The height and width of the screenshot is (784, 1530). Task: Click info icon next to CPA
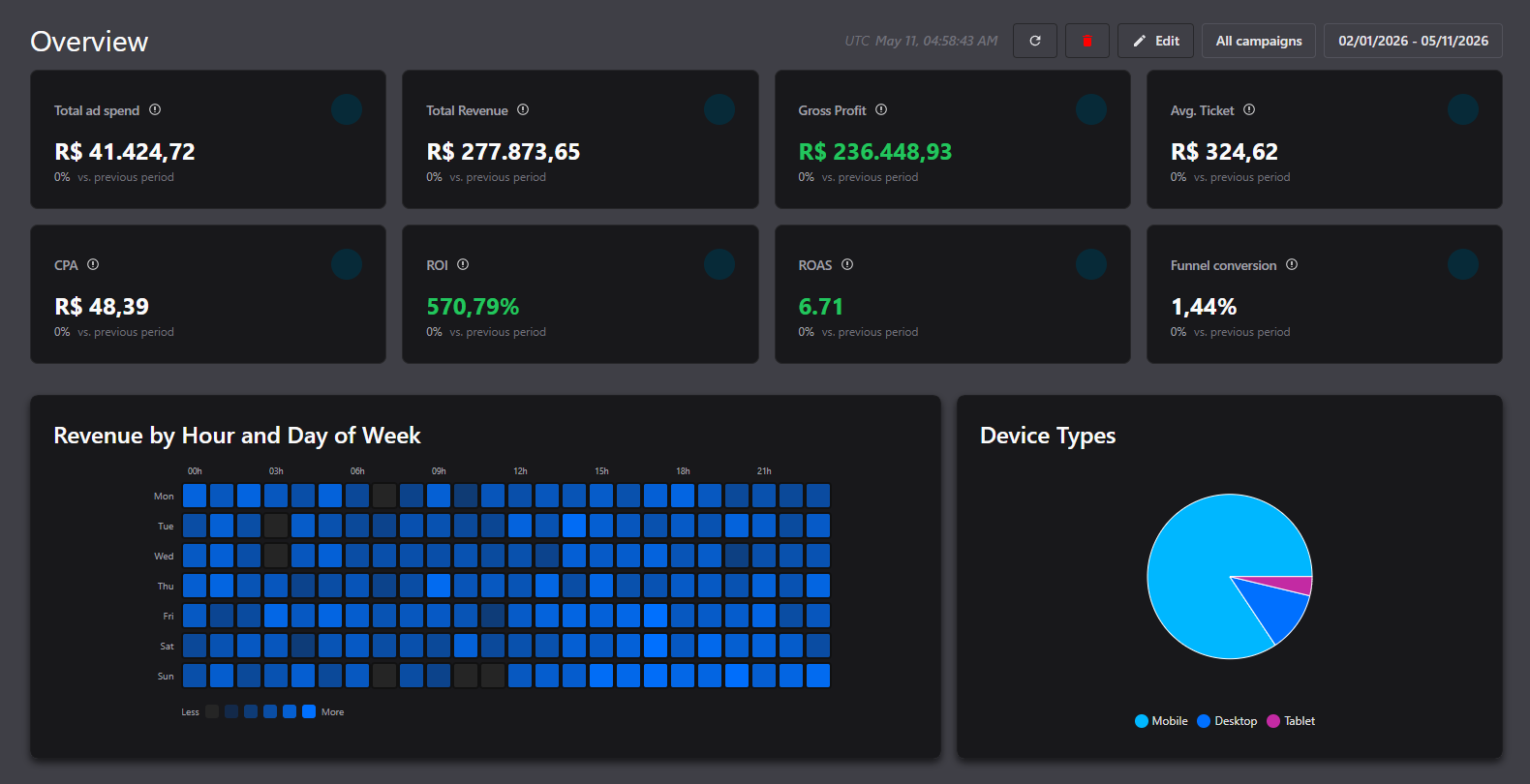coord(93,264)
